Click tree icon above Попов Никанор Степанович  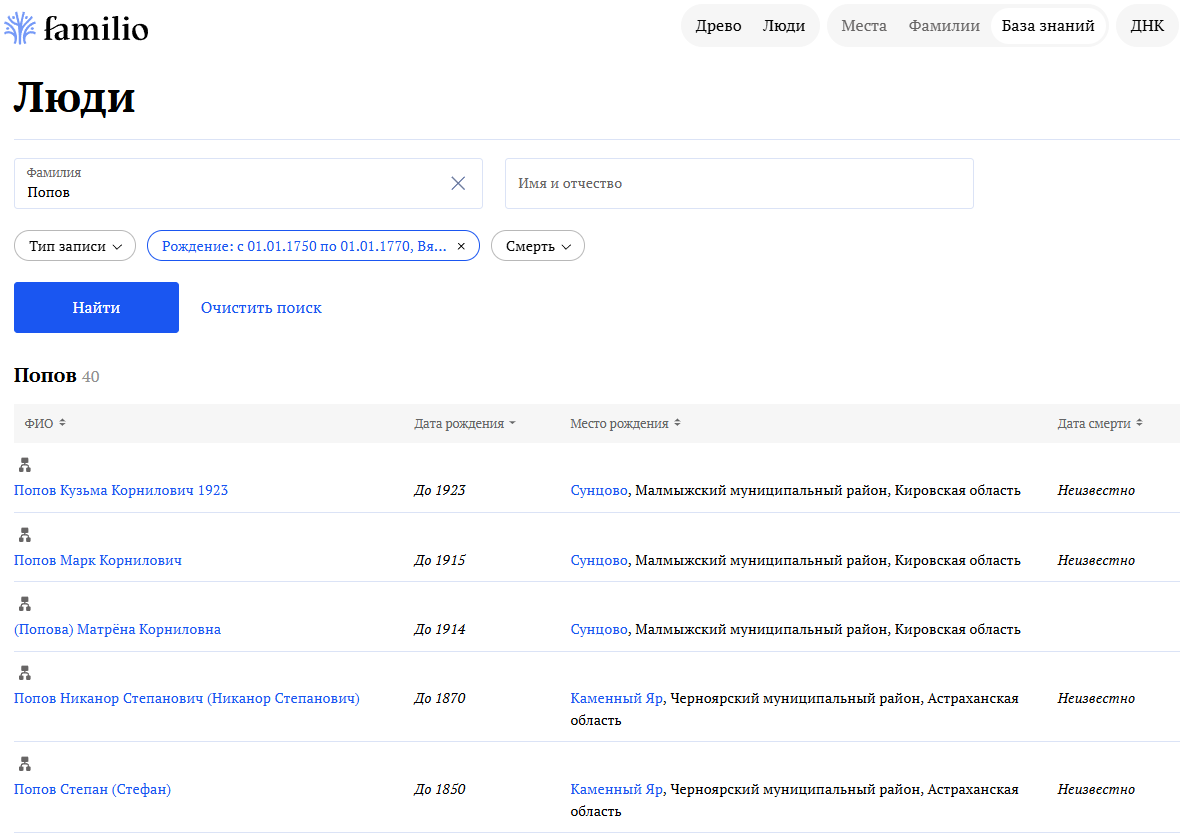25,673
